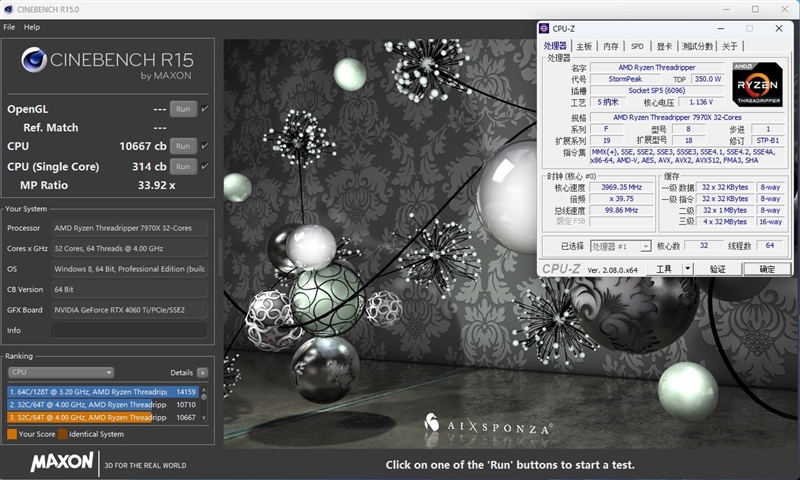This screenshot has height=480, width=800.
Task: Open the Help menu in Cinebench
Action: pos(32,27)
